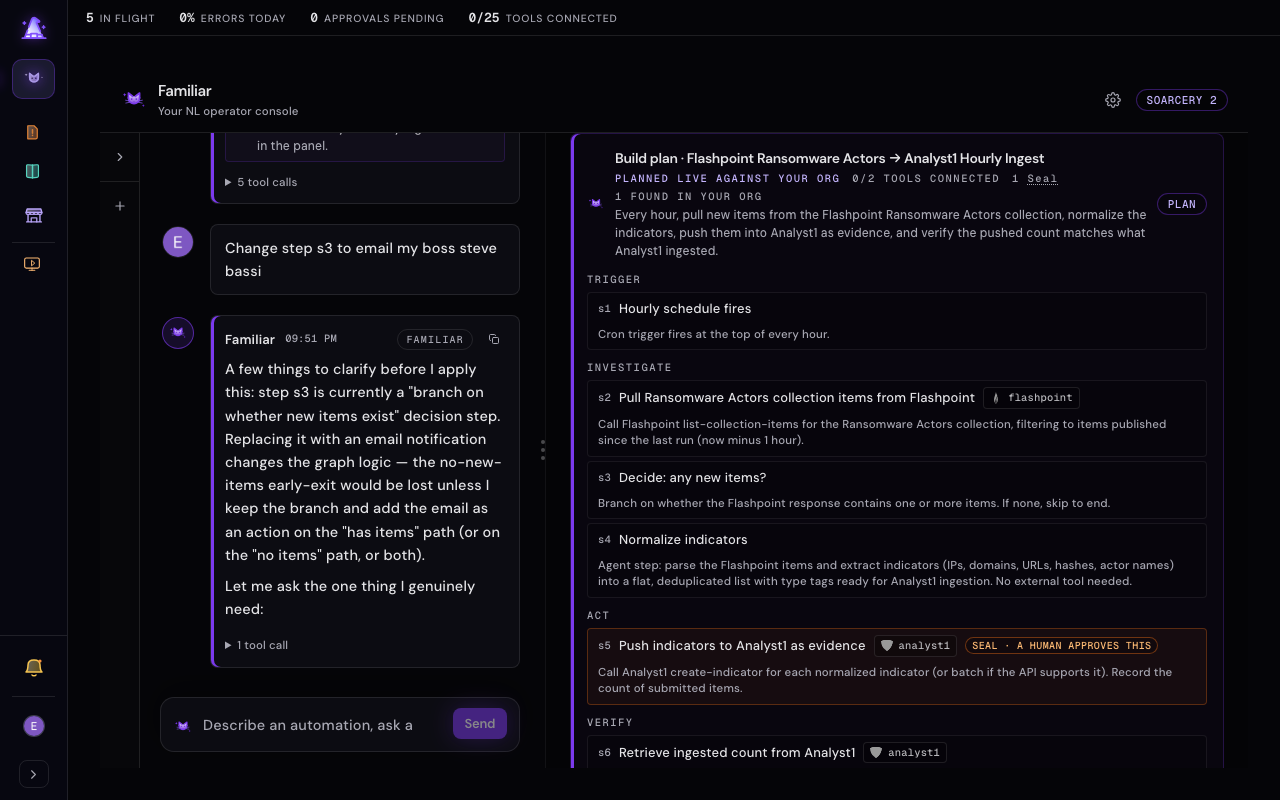
Task: Select step s5 Push indicators to Analyst1
Action: [897, 666]
